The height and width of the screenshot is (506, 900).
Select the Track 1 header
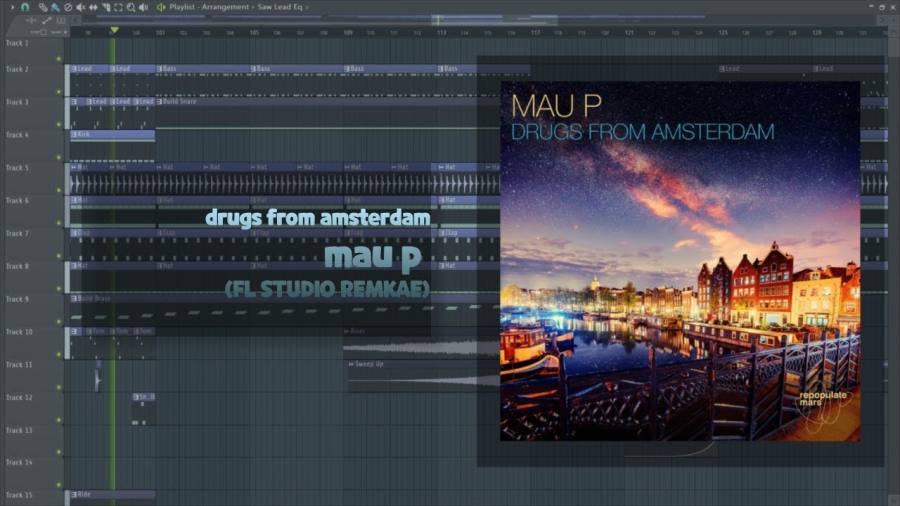33,50
